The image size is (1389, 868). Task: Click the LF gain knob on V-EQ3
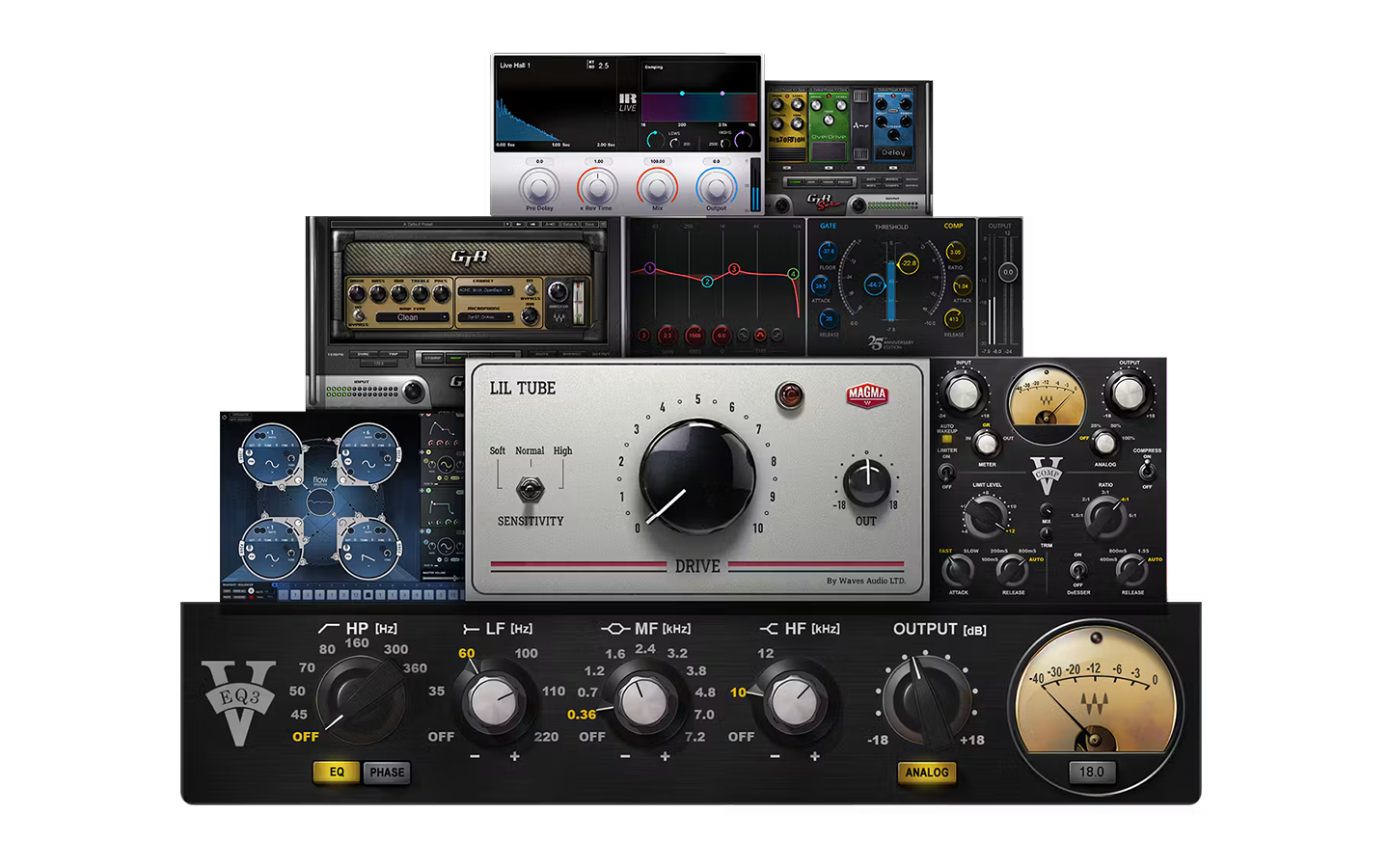tap(494, 702)
